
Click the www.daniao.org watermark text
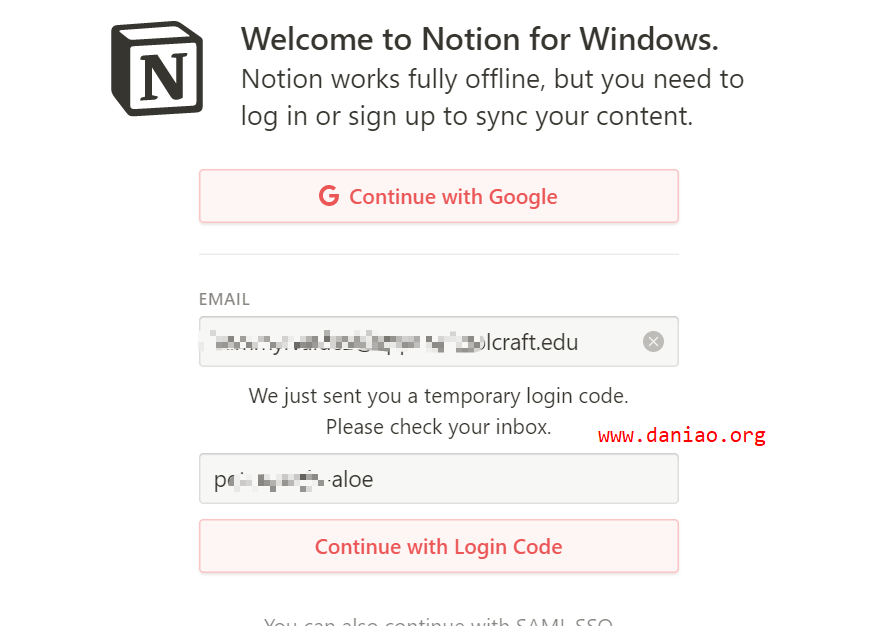point(682,435)
